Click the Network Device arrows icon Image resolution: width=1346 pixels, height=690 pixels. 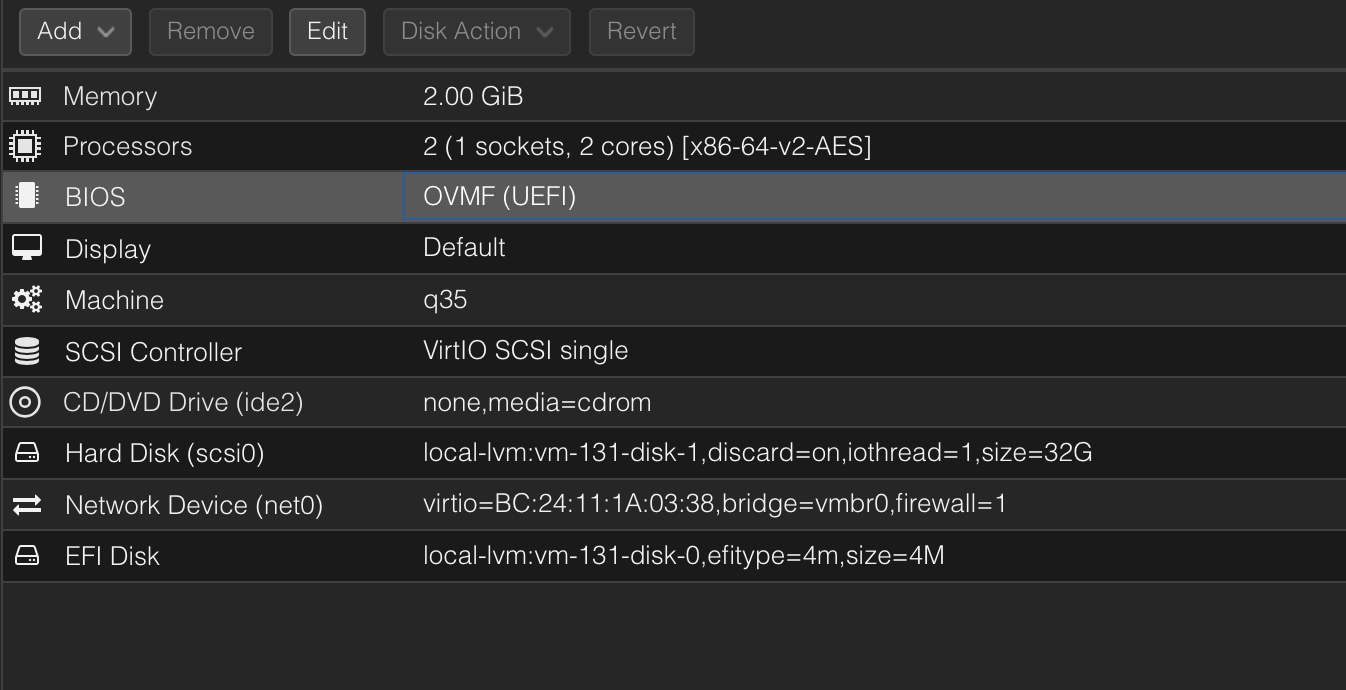pyautogui.click(x=27, y=505)
